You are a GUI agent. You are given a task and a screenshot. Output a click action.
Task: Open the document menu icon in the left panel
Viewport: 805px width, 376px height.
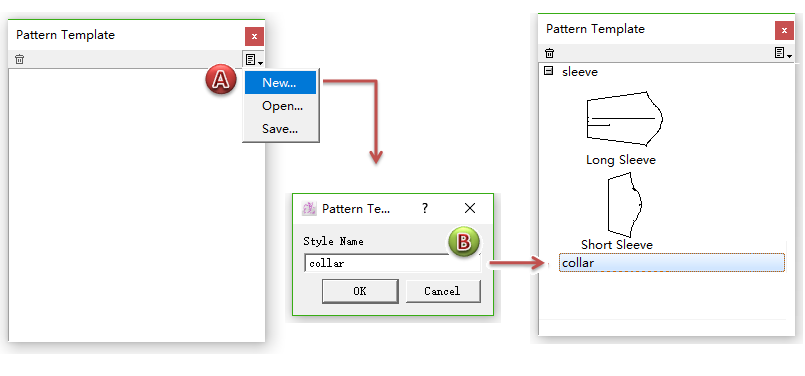(x=254, y=60)
